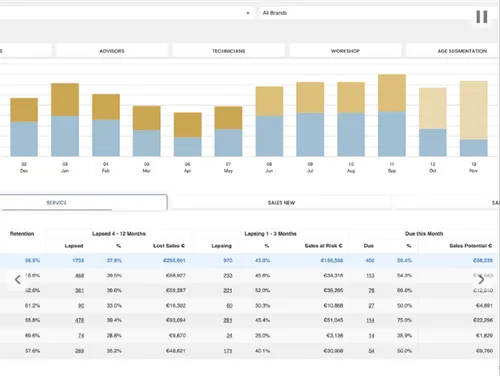The image size is (500, 376).
Task: Click the retention value 61.2%
Action: coord(32,306)
